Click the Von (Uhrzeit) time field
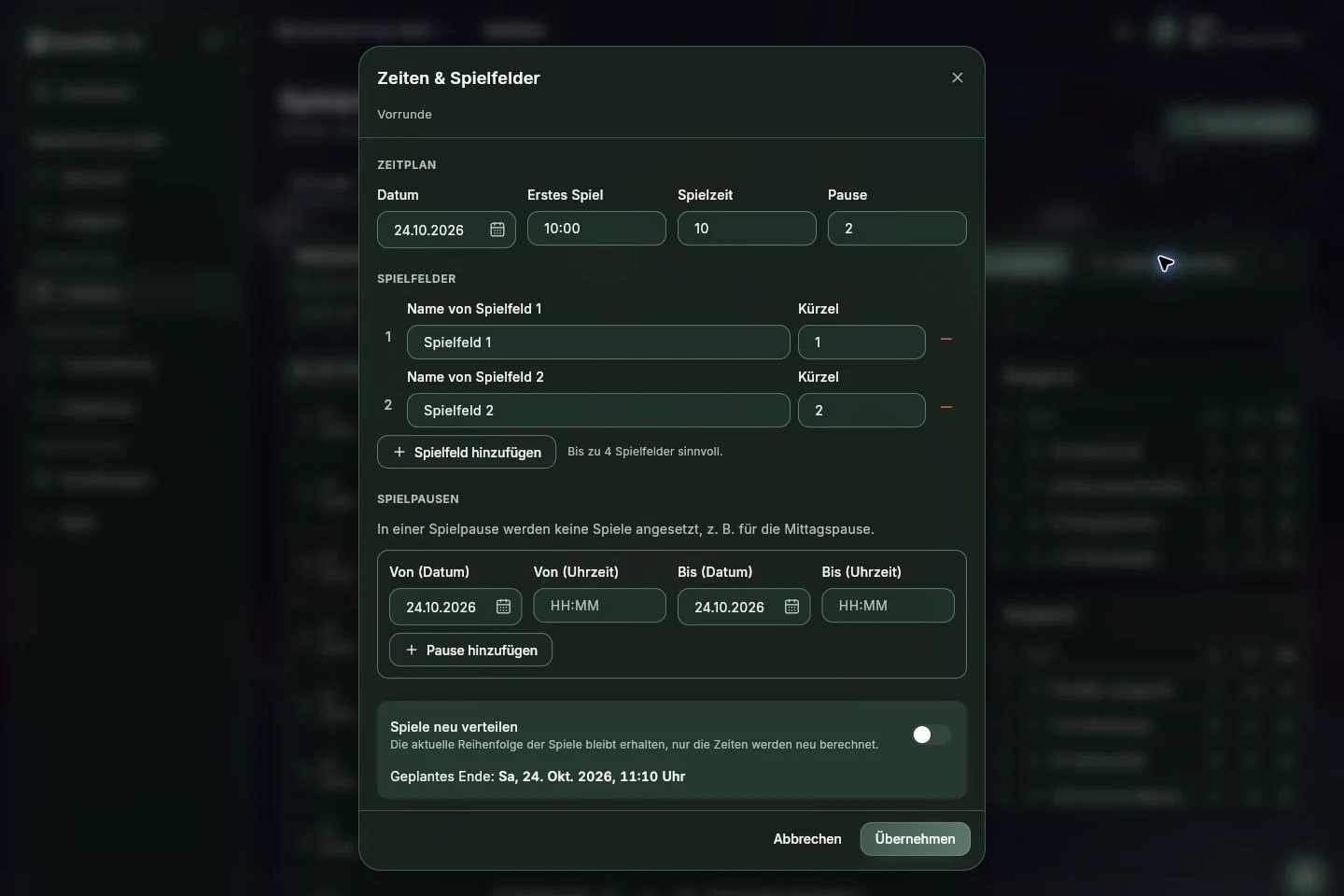The image size is (1344, 896). 599,606
